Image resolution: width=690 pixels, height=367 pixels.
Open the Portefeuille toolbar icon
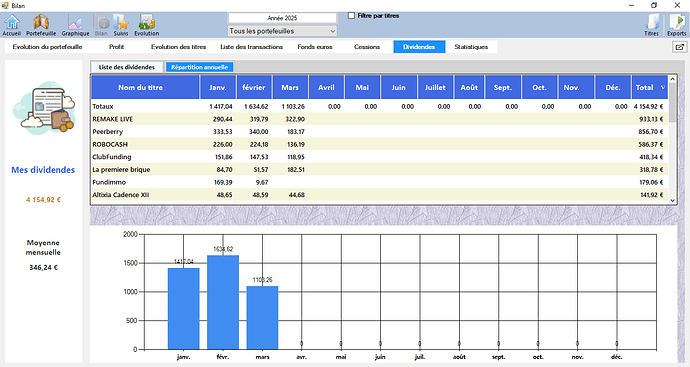(x=41, y=25)
